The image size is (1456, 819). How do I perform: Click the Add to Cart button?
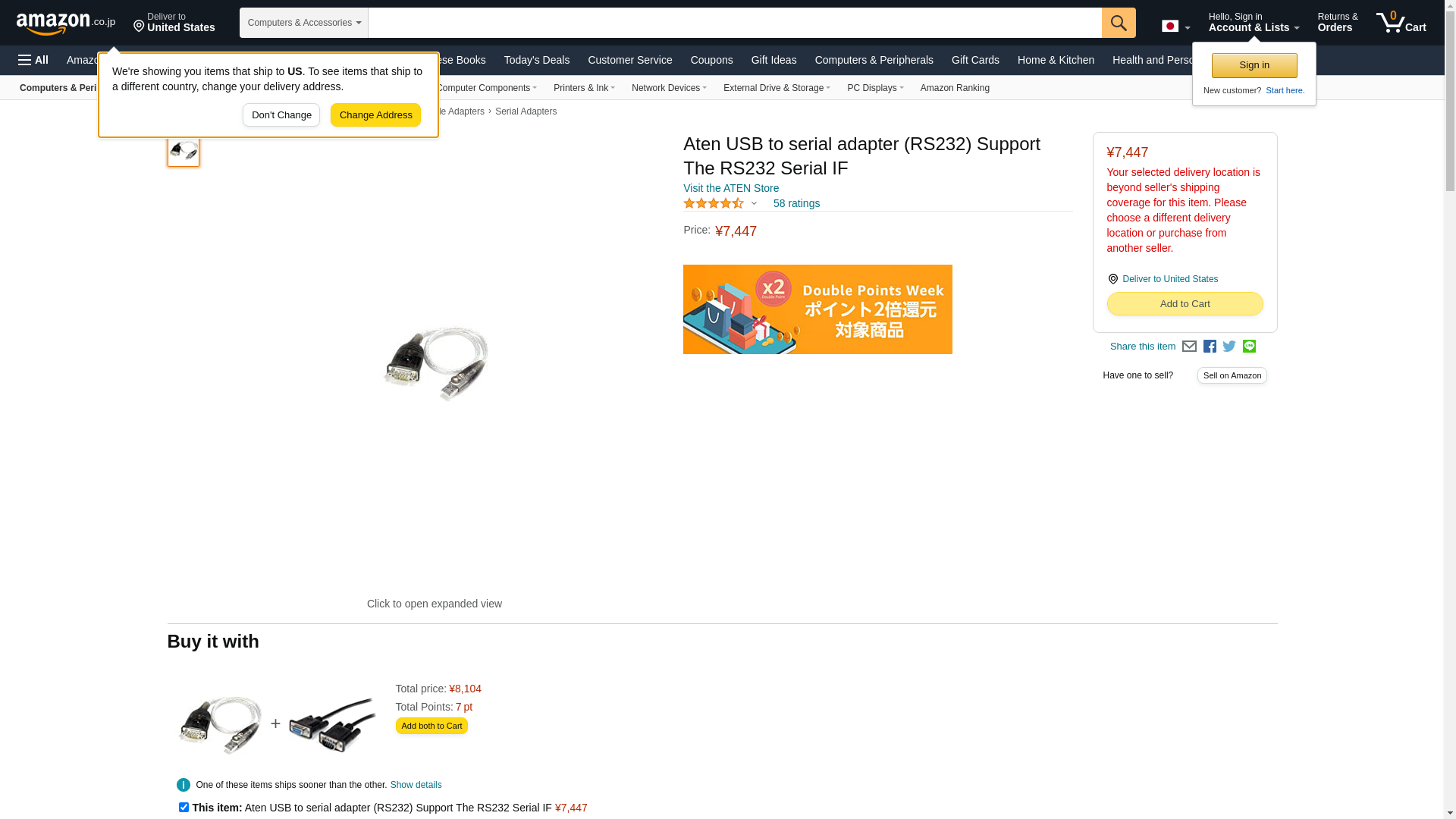(x=1185, y=304)
